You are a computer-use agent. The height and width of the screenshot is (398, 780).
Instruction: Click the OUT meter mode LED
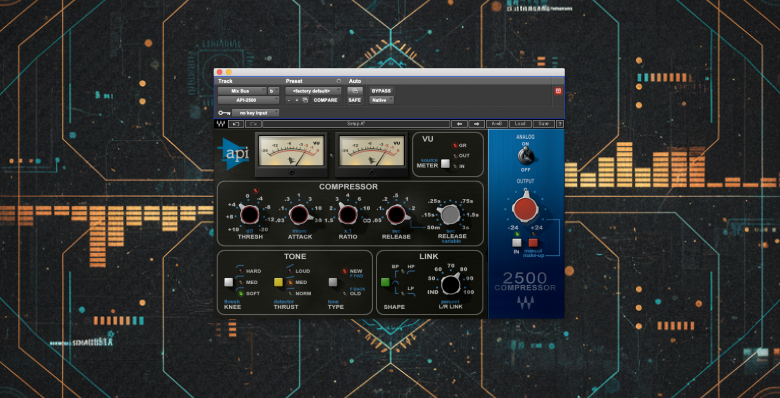[x=455, y=156]
